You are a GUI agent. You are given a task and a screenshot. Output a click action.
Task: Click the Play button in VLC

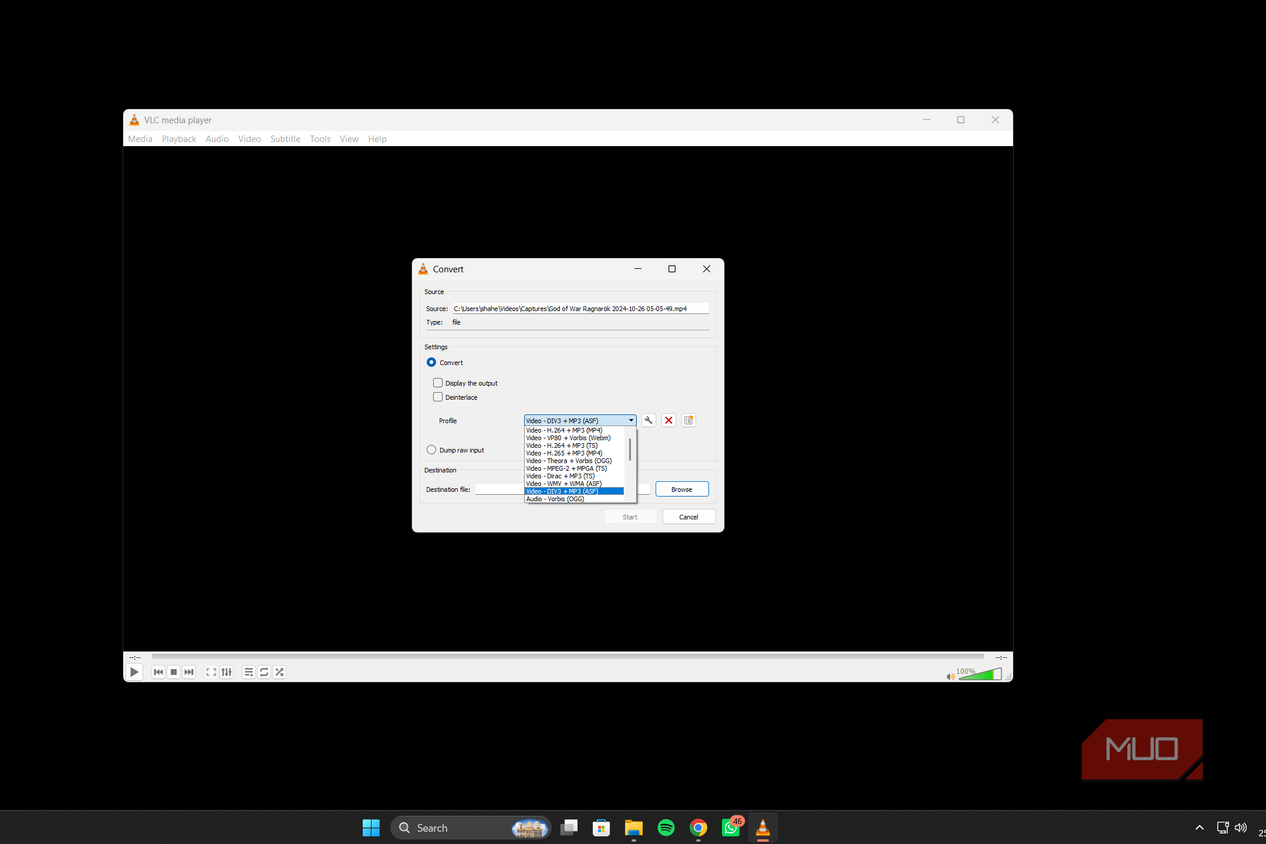click(134, 672)
